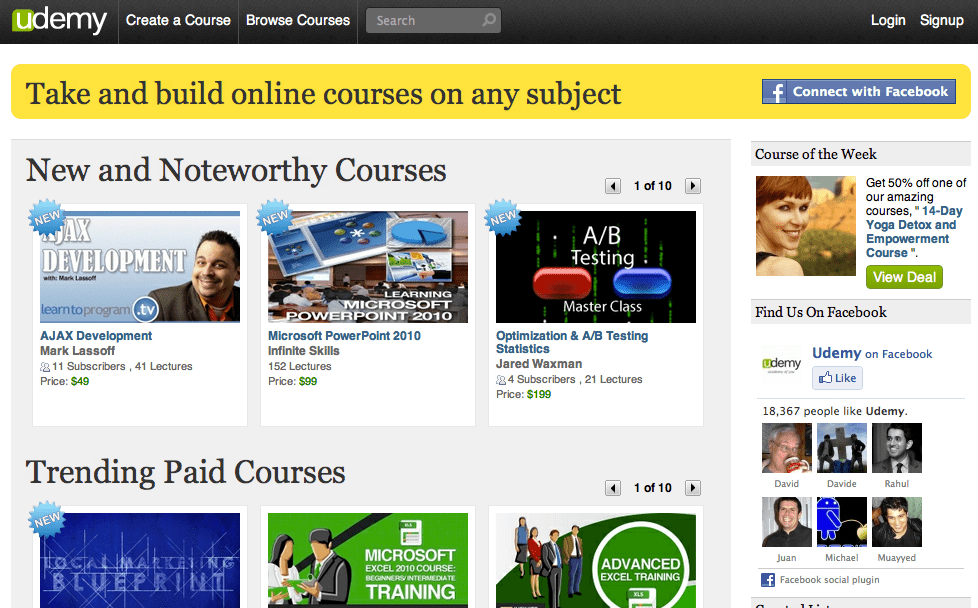This screenshot has width=978, height=608.
Task: Open Optimization & A/B Testing Statistics link
Action: 572,342
